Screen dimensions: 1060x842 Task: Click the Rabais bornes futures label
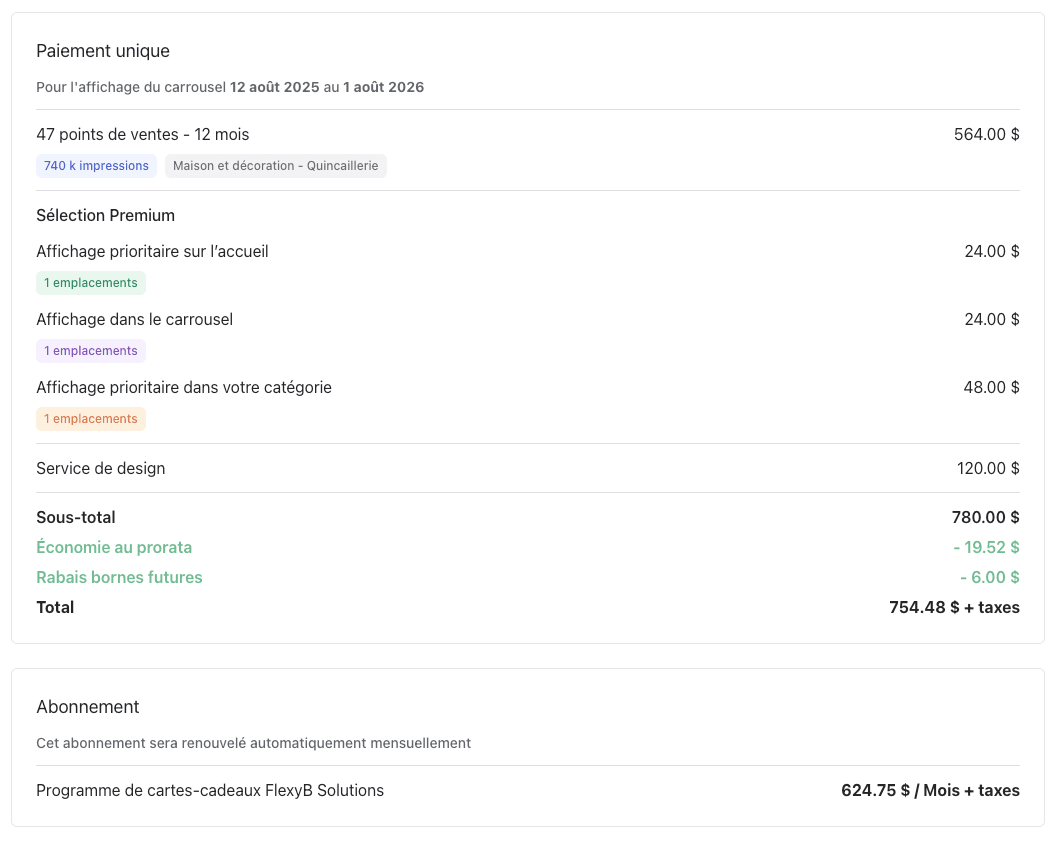119,577
